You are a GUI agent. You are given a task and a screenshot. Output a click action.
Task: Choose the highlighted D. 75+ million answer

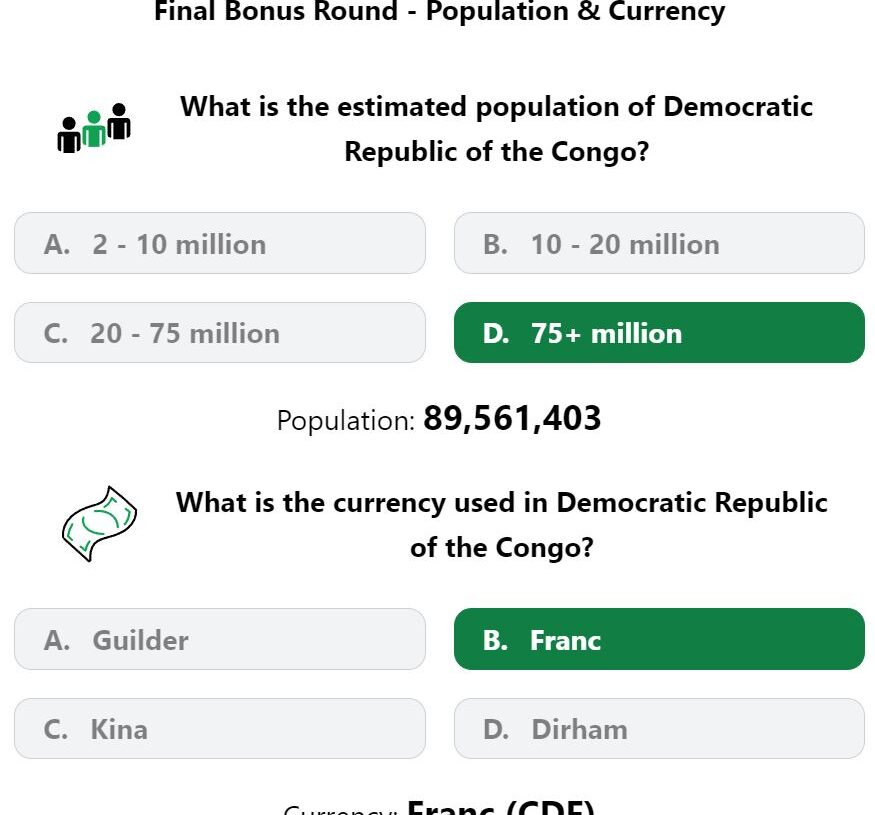(659, 333)
